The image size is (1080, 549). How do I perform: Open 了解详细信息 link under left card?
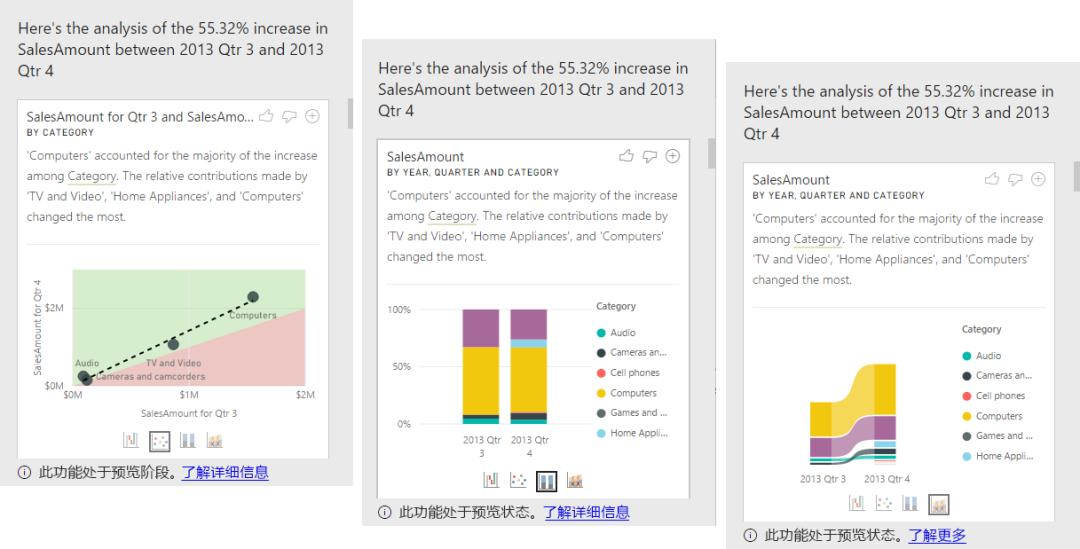coord(225,472)
